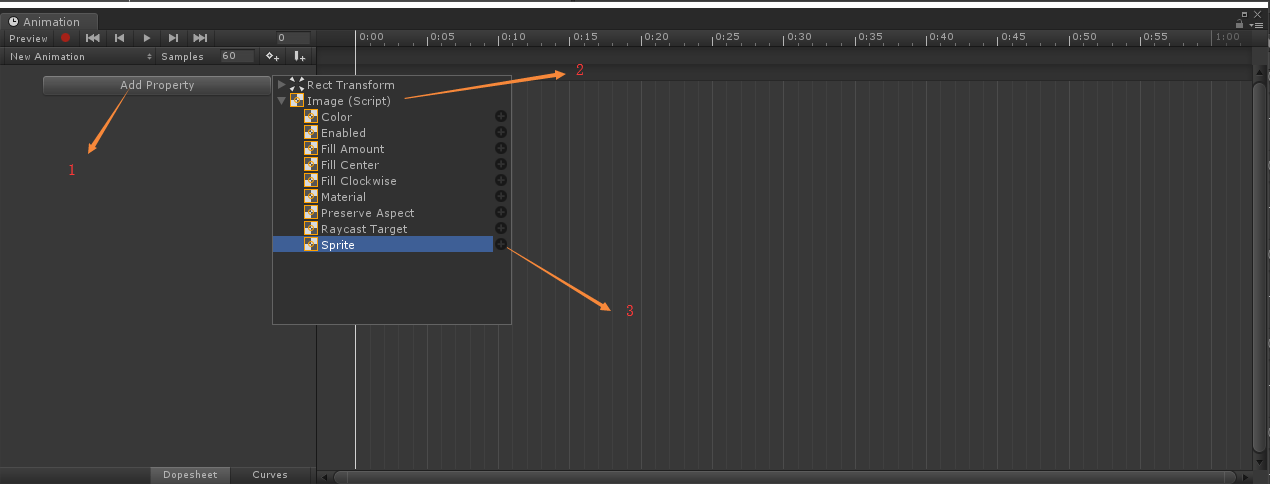The image size is (1270, 484).
Task: Select the Color property row
Action: coord(383,117)
